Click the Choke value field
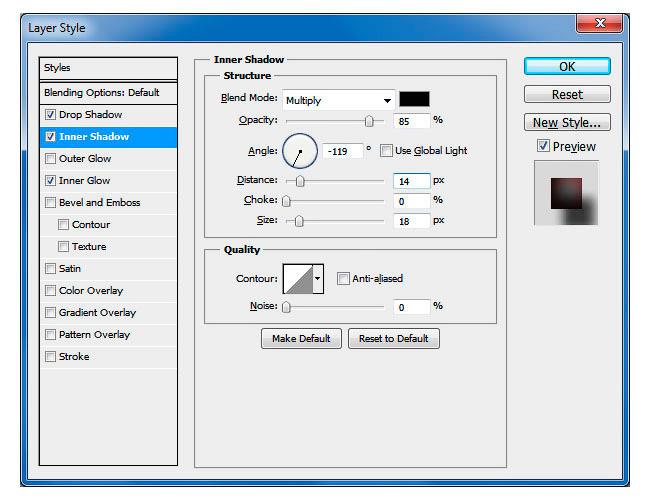Viewport: 650px width, 499px height. pyautogui.click(x=412, y=201)
